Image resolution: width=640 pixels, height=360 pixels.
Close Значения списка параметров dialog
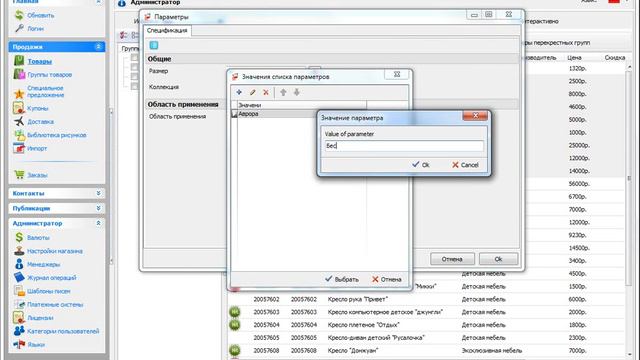coord(397,74)
